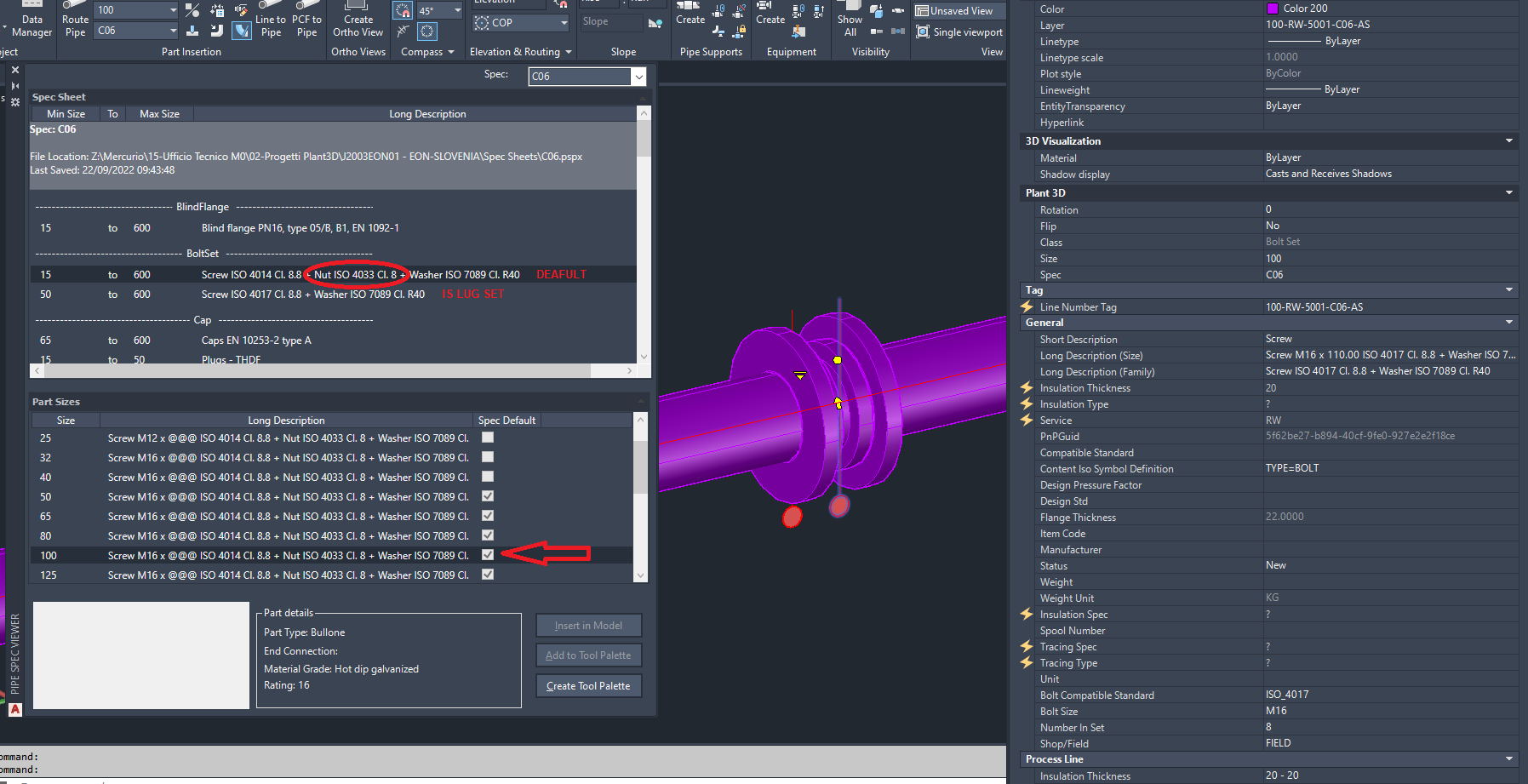Open the Spec C06 dropdown in spec viewer
Viewport: 1528px width, 784px height.
click(x=638, y=76)
